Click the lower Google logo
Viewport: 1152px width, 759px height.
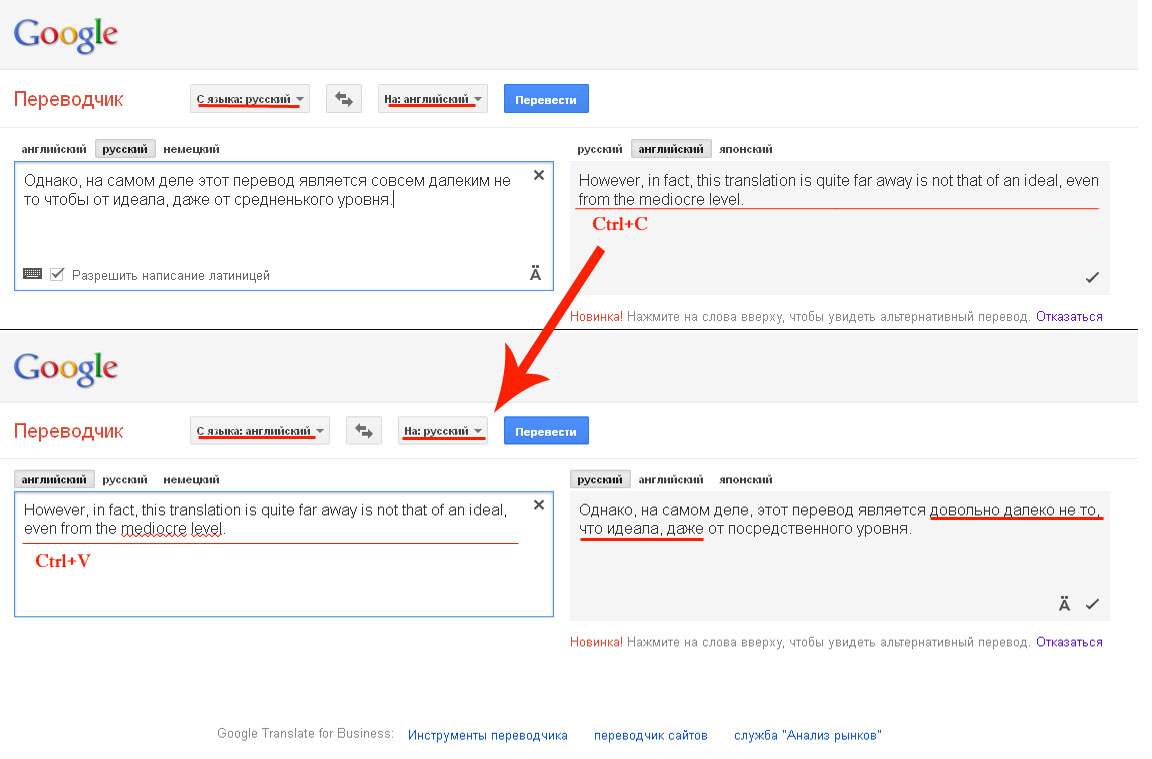tap(65, 368)
